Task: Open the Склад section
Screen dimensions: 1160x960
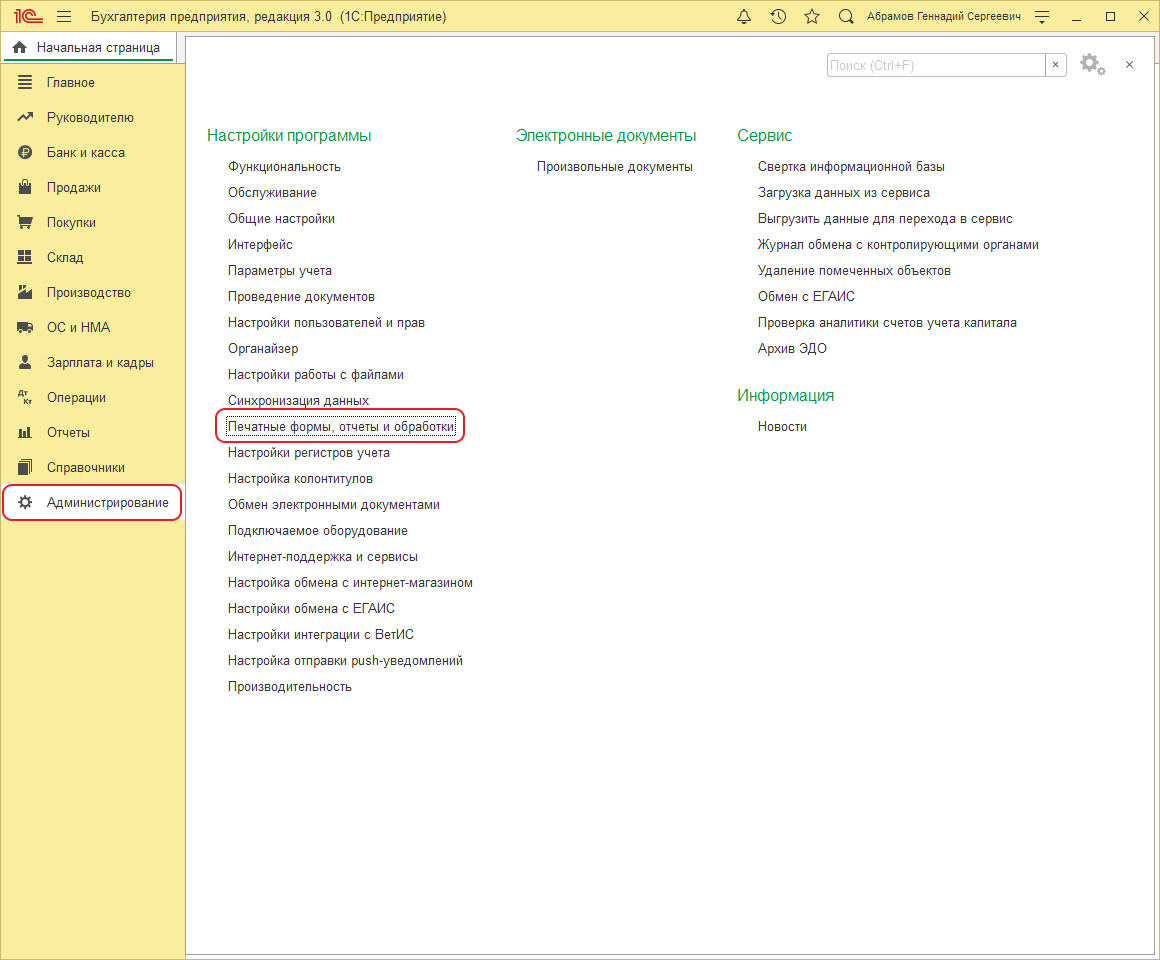Action: click(92, 257)
